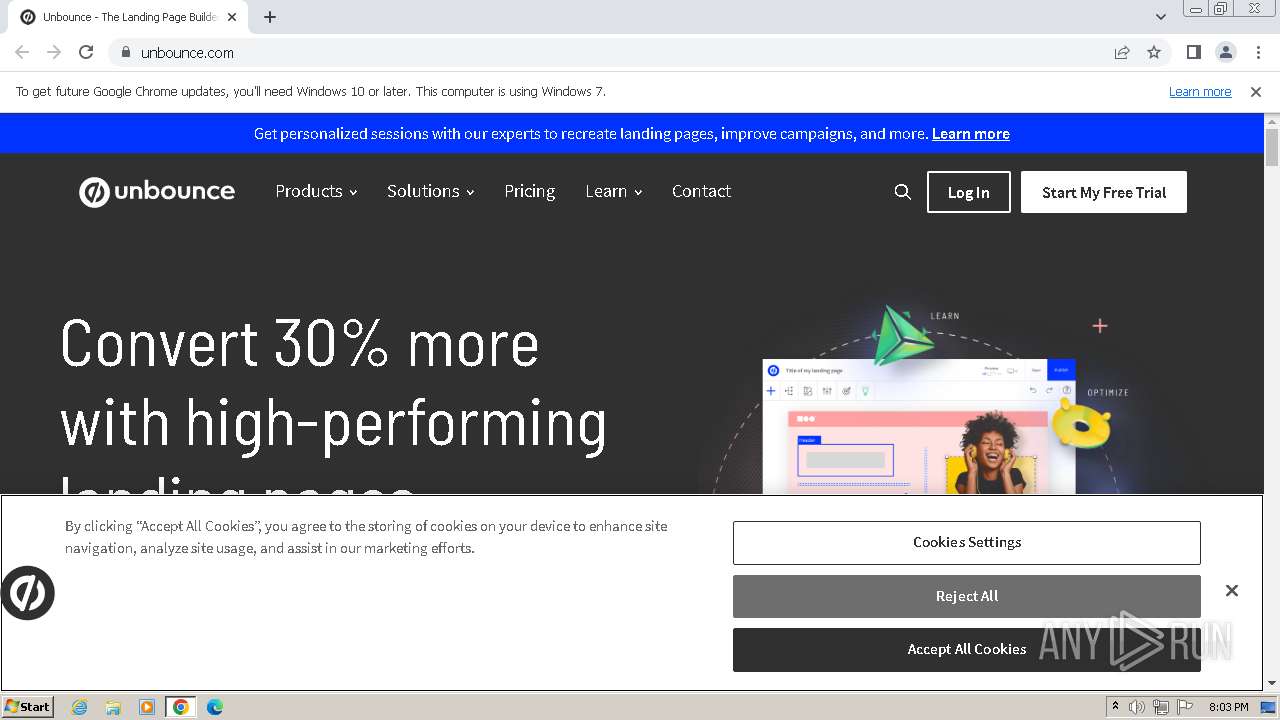Viewport: 1280px width, 720px height.
Task: Click Start My Free Trial button
Action: click(1104, 192)
